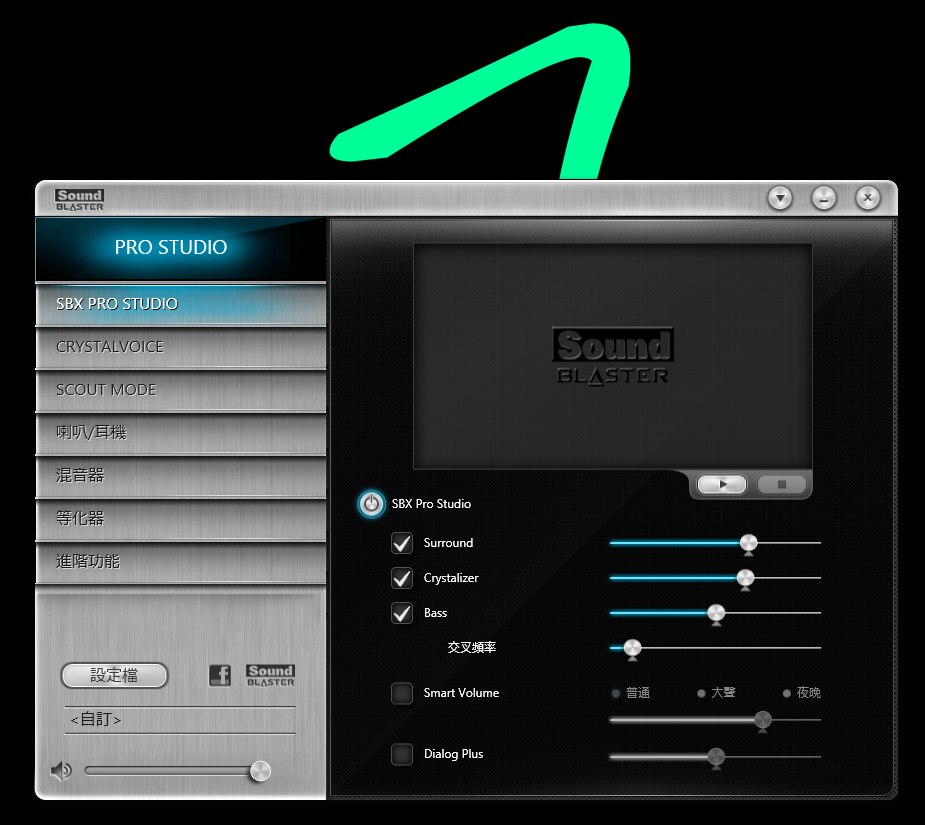
Task: Open the CRYSTALVOICE tab
Action: pos(181,347)
